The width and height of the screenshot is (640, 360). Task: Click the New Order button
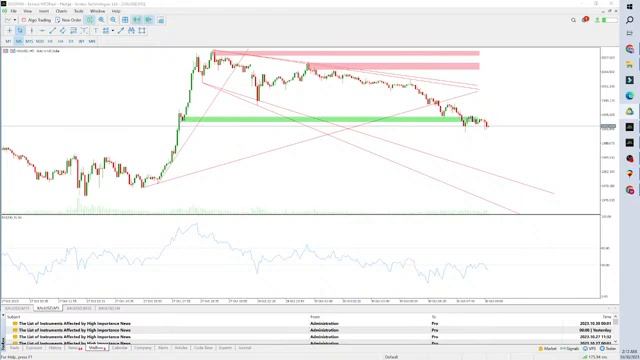point(68,20)
